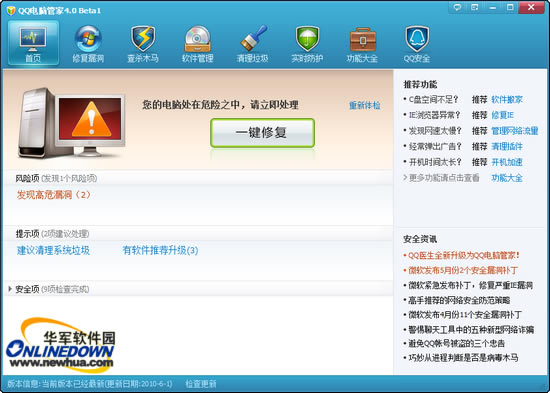Click the menu icon next to feedback in title bar
This screenshot has width=550, height=393.
coord(475,7)
